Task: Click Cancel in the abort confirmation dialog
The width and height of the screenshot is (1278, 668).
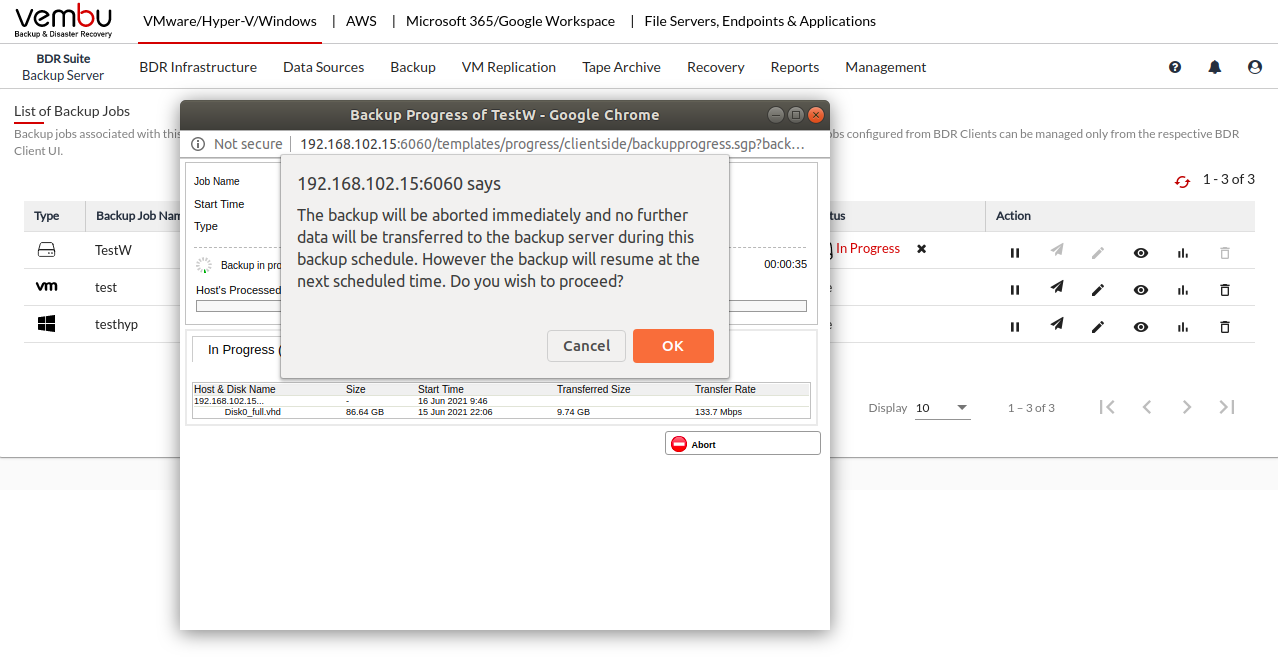Action: (x=586, y=346)
